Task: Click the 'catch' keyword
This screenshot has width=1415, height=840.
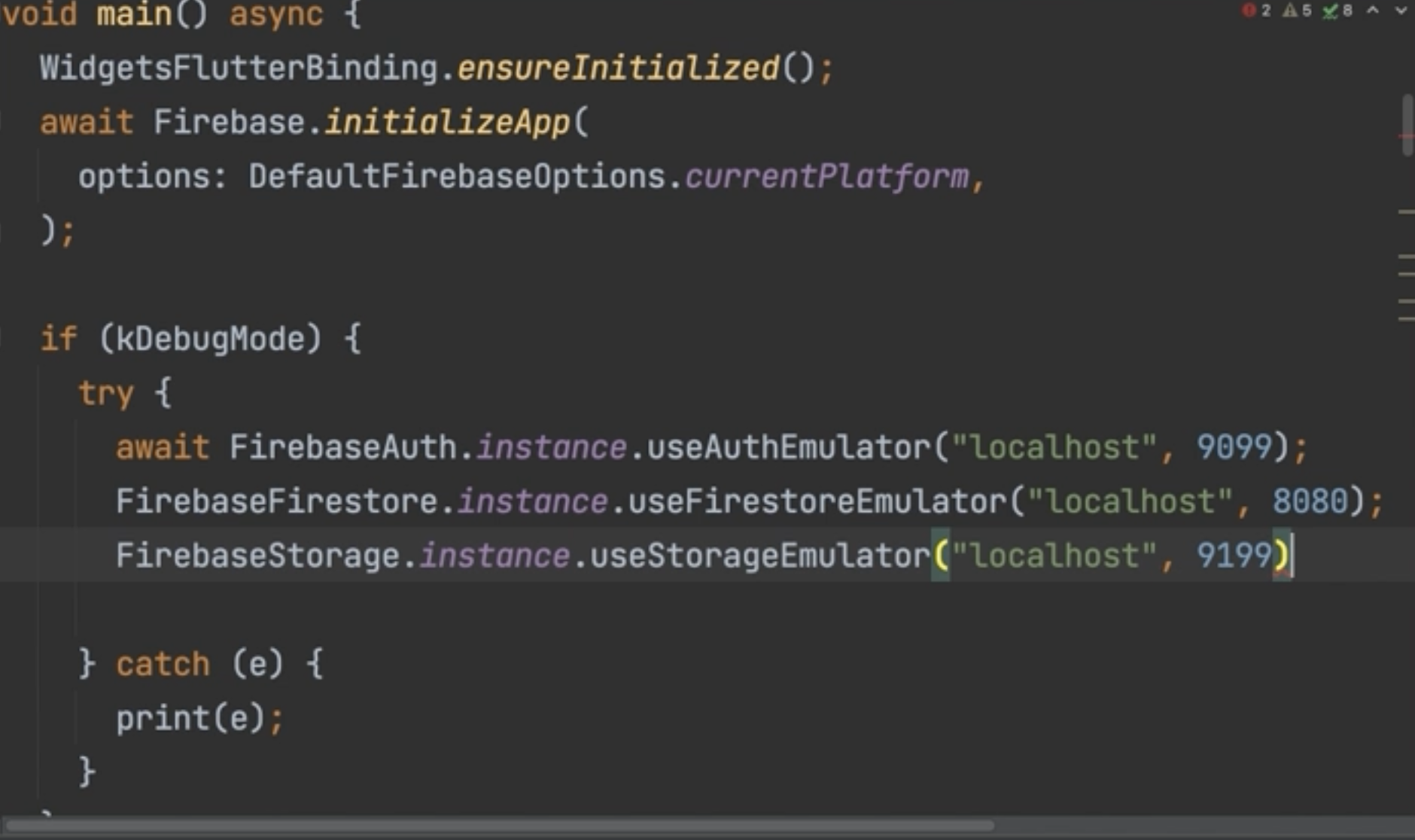Action: pos(163,665)
